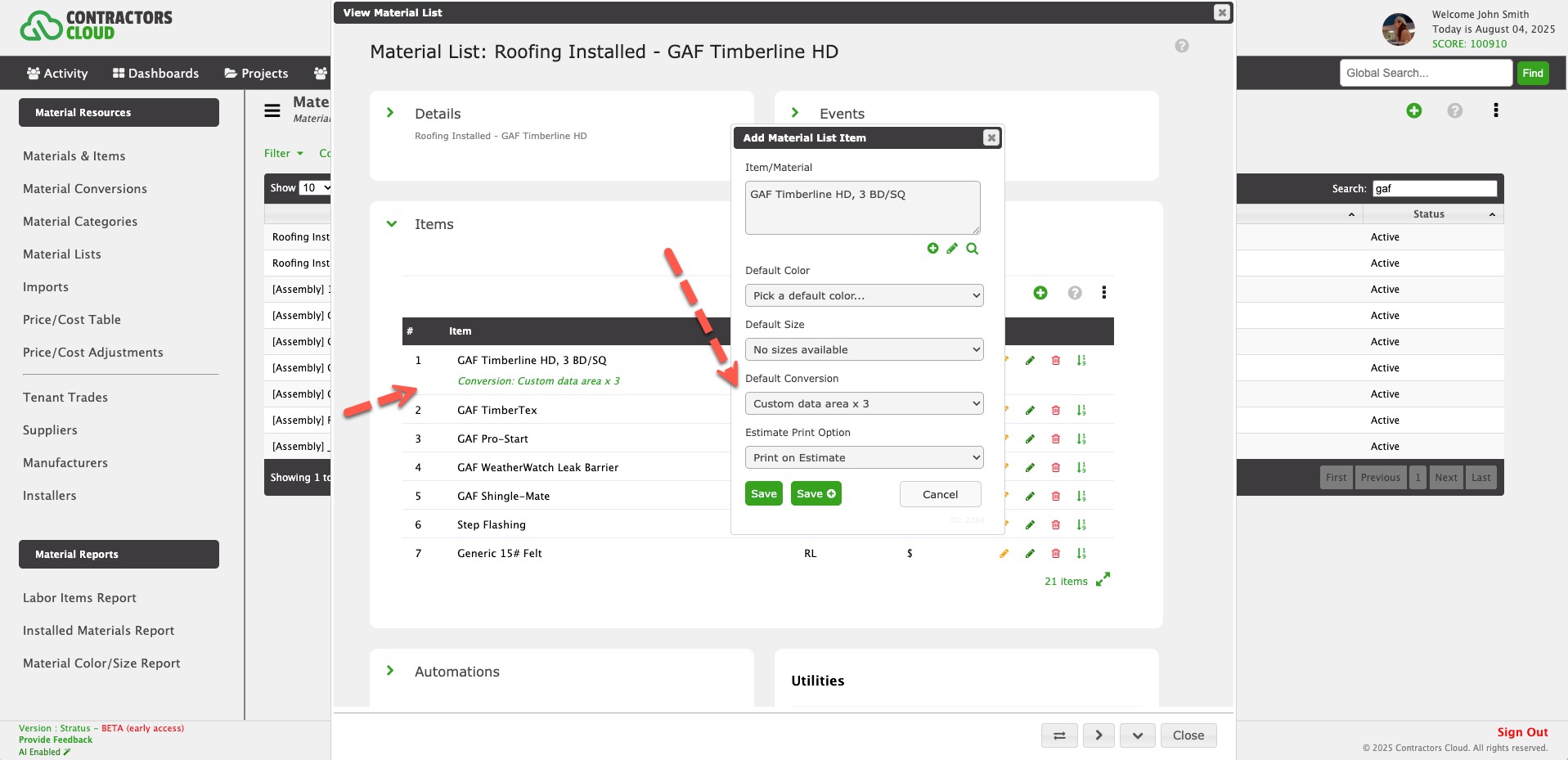Open Installed Materials Report
1568x760 pixels.
tap(99, 630)
